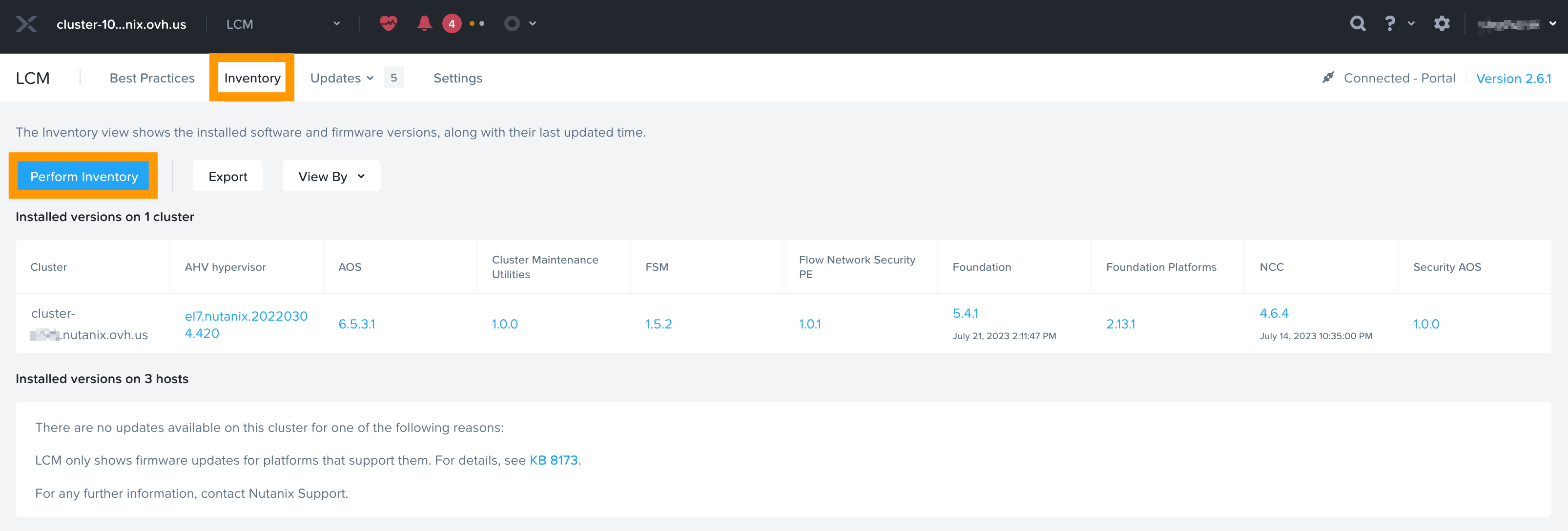Open AOS version 6.5.3.1 link
This screenshot has height=531, width=1568.
coord(357,324)
